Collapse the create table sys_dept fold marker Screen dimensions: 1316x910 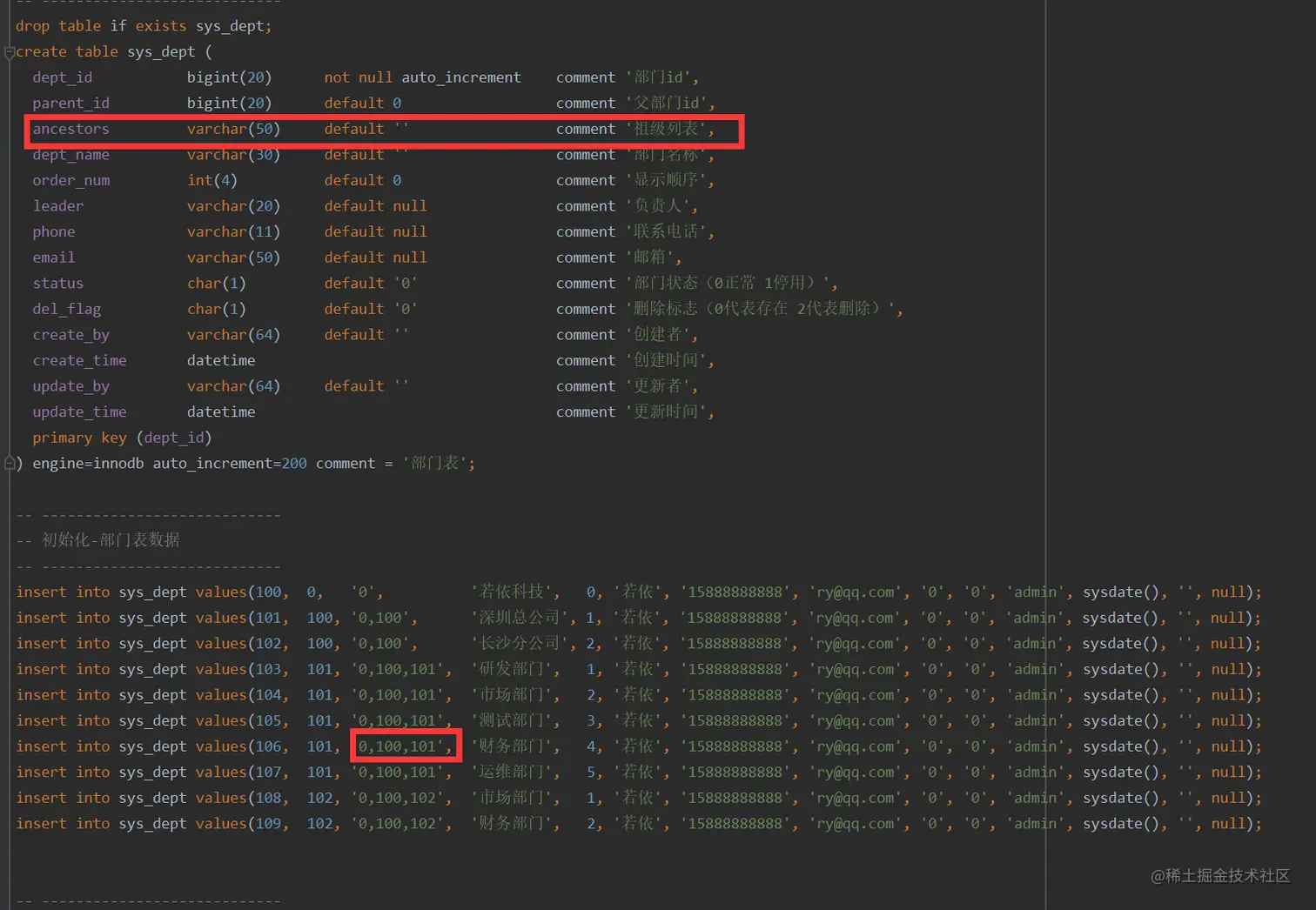(x=10, y=52)
